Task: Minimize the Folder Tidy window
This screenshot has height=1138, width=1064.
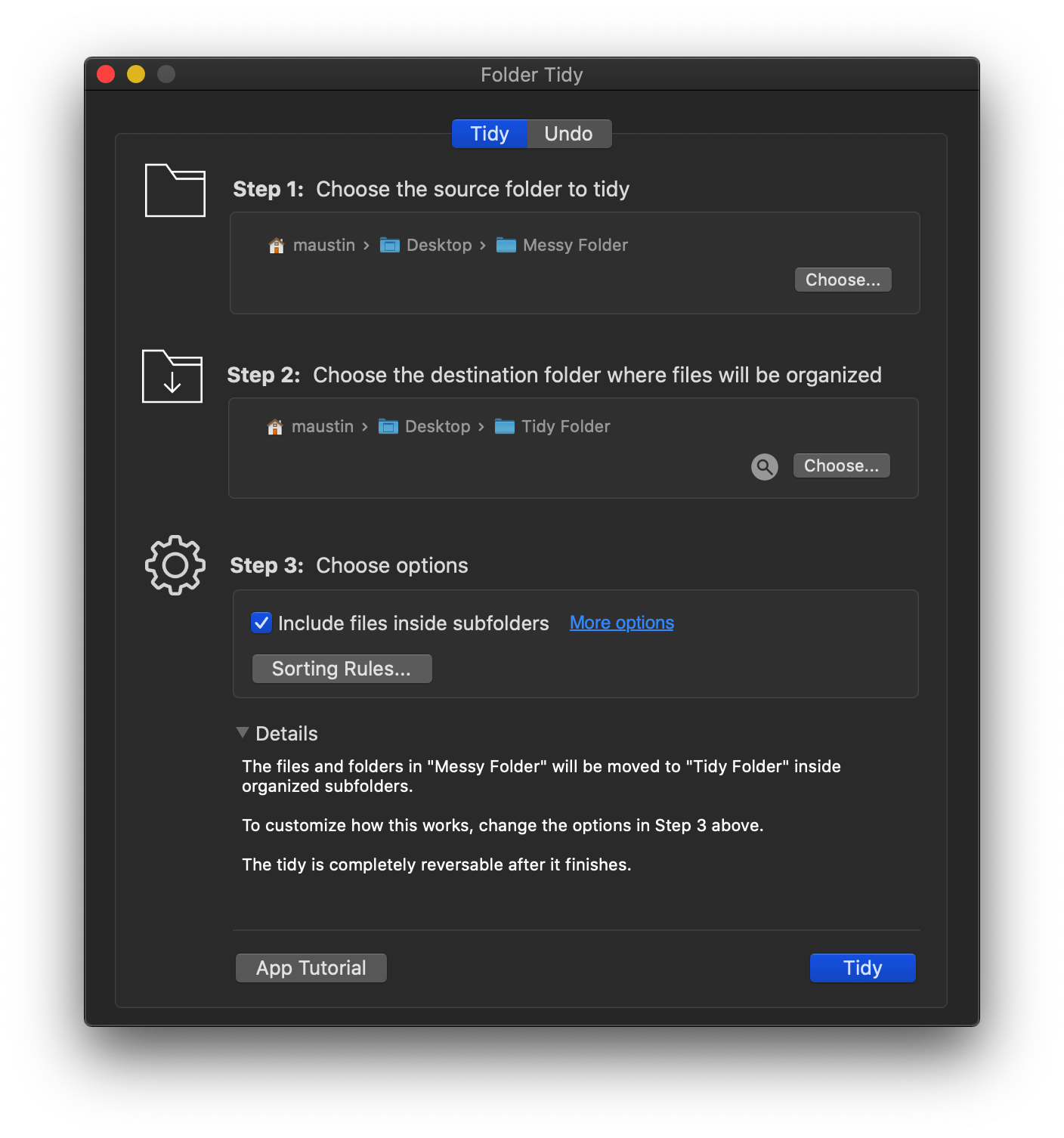Action: point(136,74)
